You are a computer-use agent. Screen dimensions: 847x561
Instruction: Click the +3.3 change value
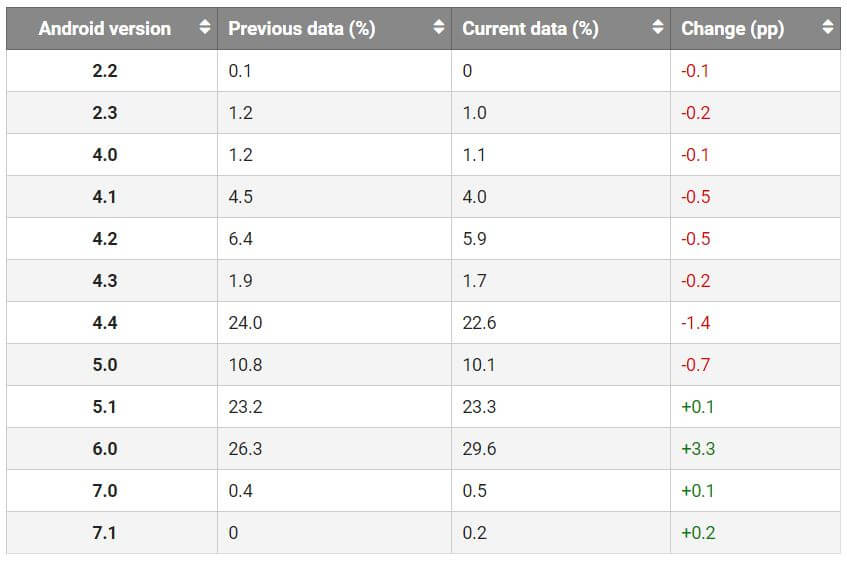click(x=698, y=449)
